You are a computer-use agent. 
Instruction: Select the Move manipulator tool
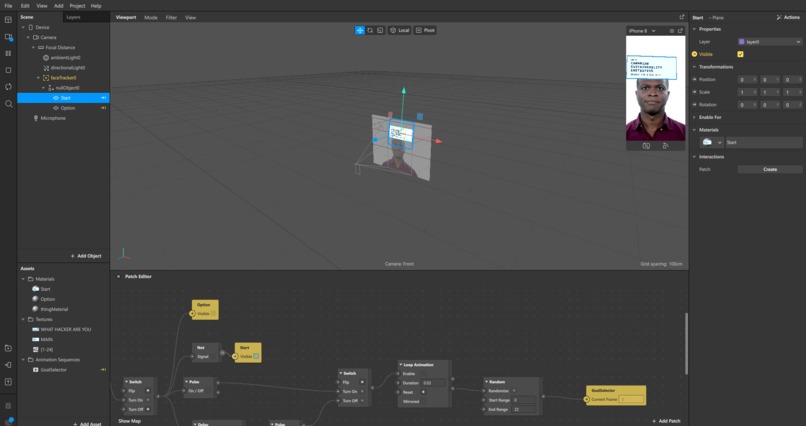(x=360, y=30)
